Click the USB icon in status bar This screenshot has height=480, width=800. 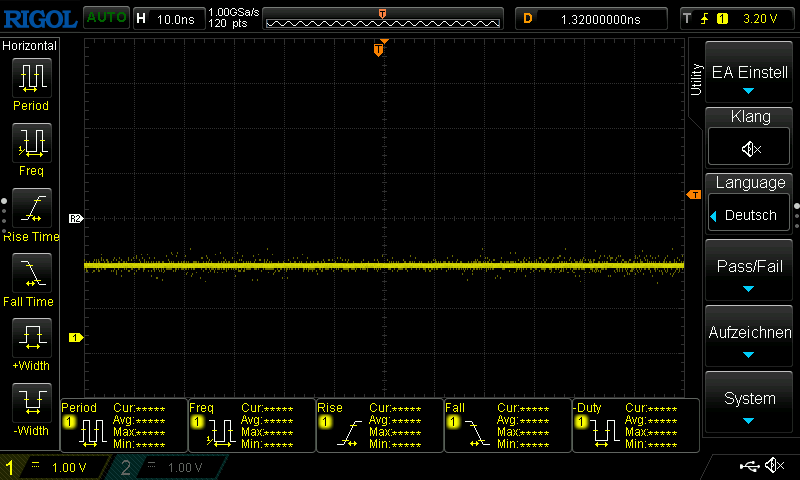(x=748, y=466)
